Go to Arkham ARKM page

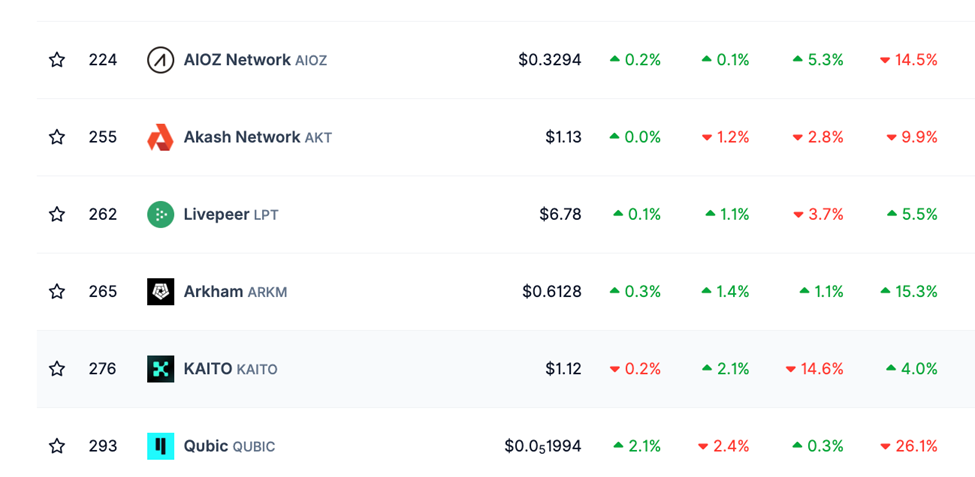tap(235, 292)
